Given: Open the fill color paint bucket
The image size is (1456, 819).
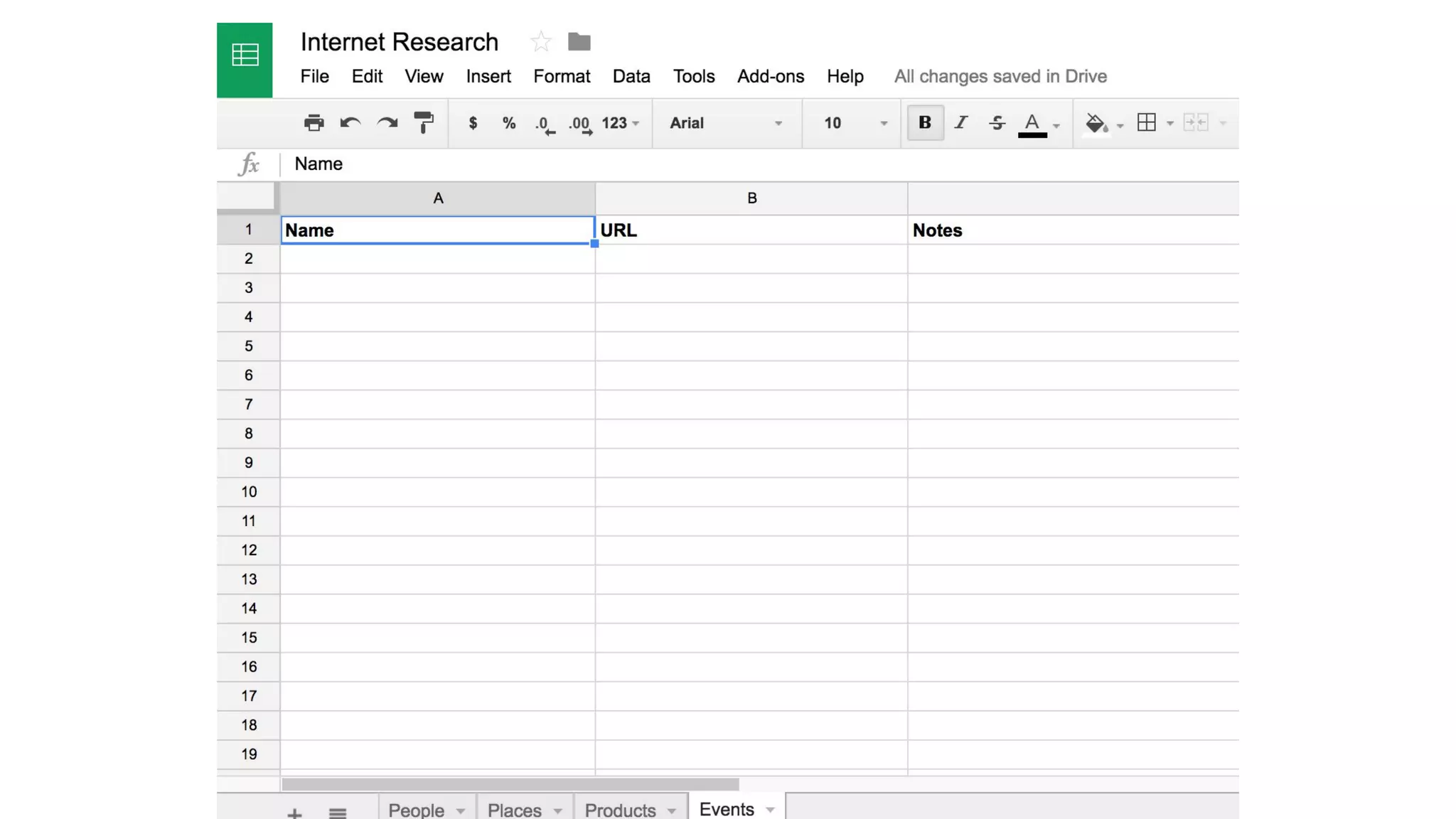Looking at the screenshot, I should point(1096,123).
